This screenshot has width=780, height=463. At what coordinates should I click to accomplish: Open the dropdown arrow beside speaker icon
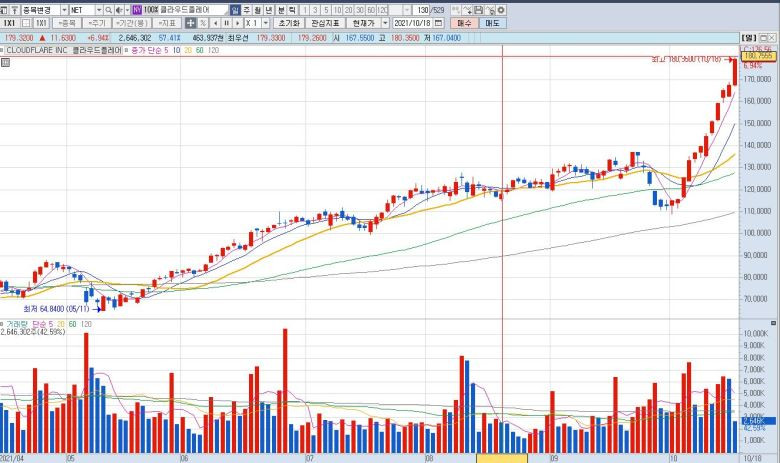(127, 10)
